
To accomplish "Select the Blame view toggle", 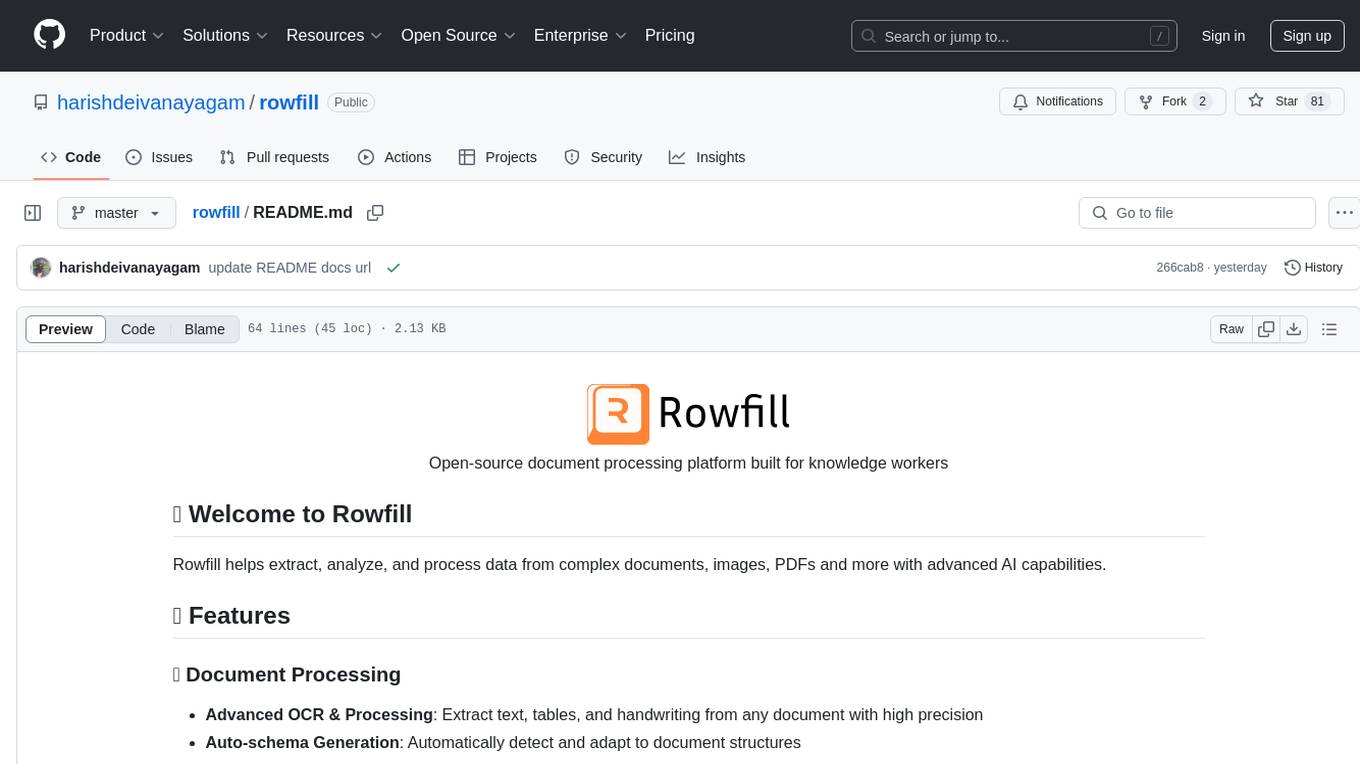I will pyautogui.click(x=204, y=329).
